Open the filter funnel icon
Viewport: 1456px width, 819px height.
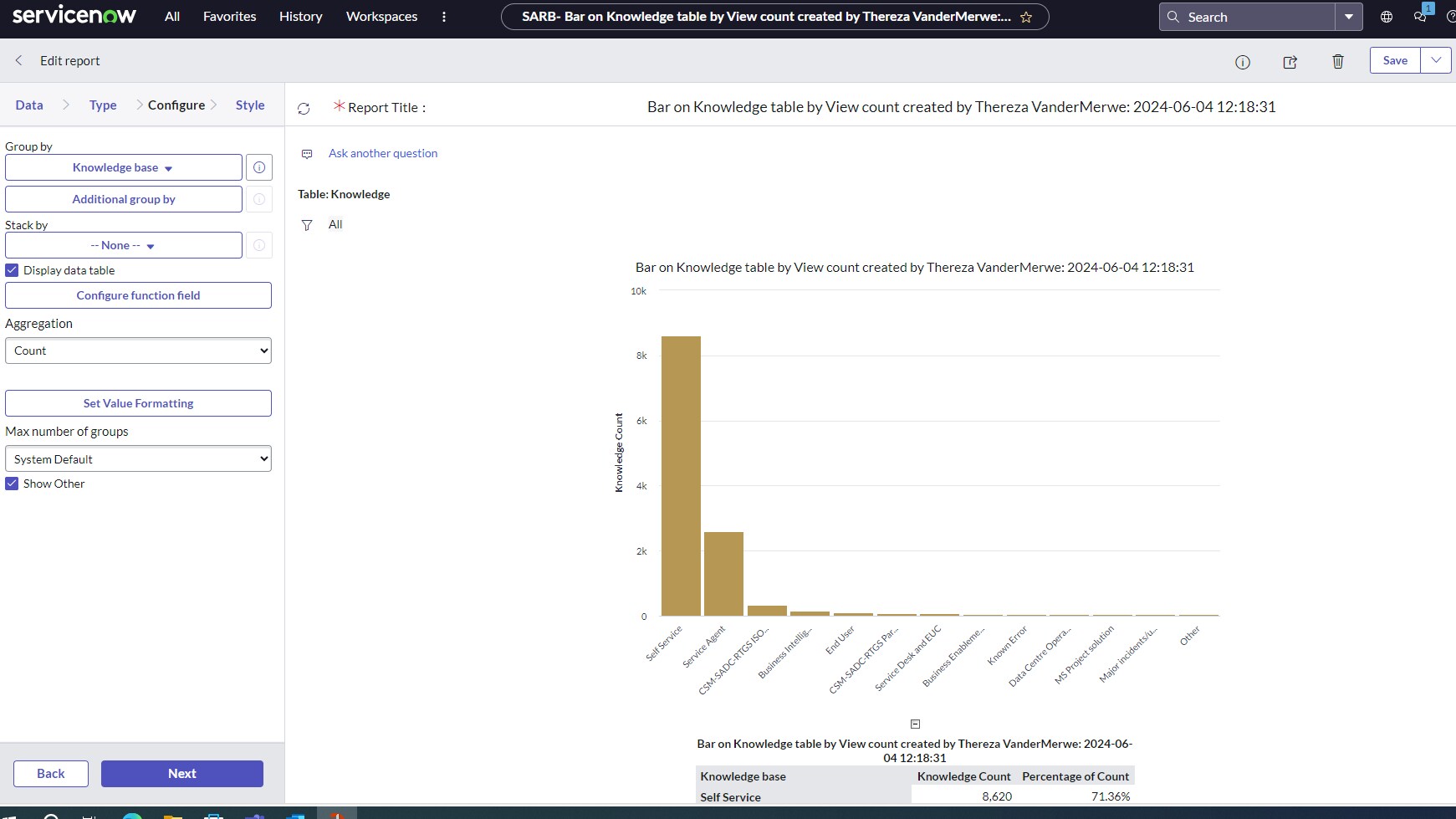(307, 225)
